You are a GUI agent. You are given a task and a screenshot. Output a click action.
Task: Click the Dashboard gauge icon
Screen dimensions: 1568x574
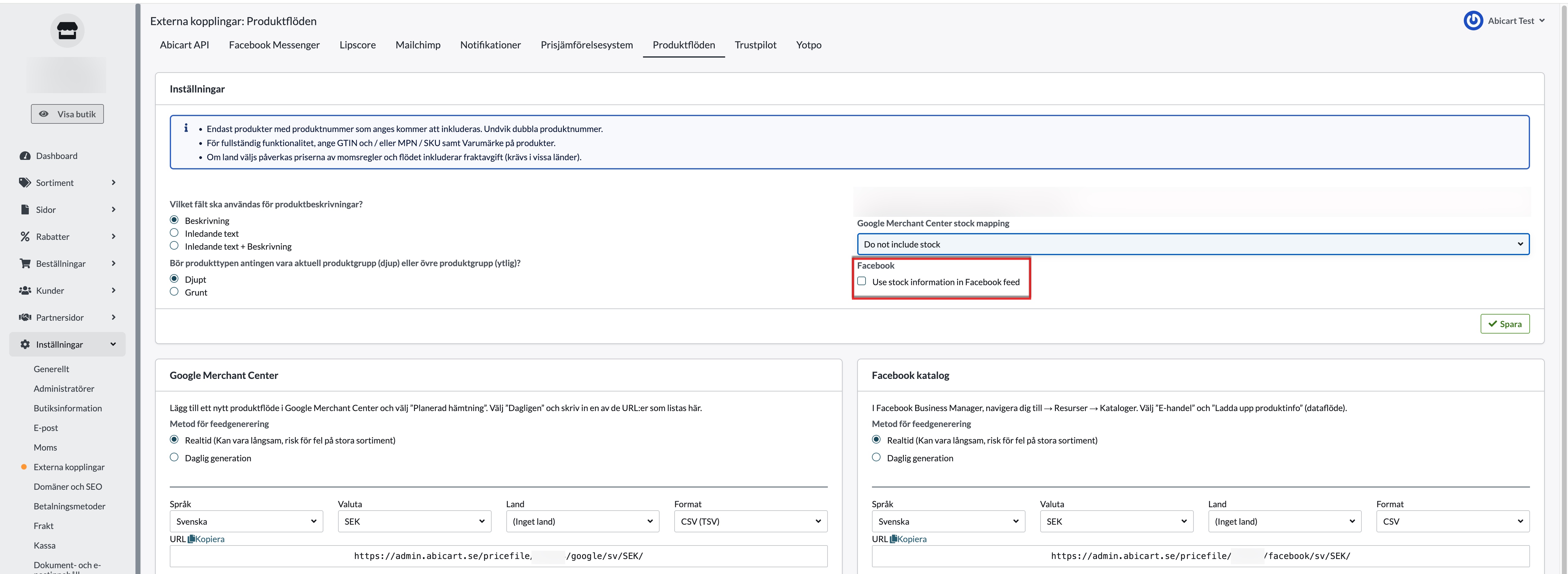pos(25,156)
